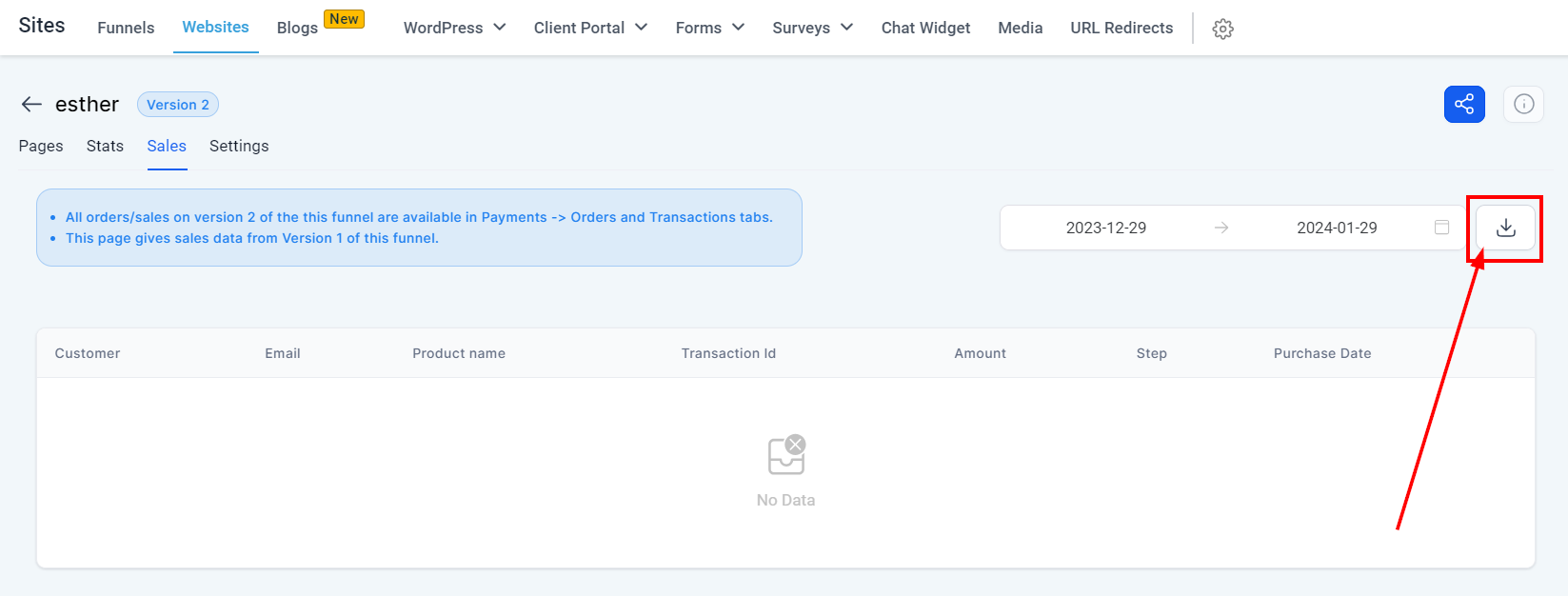Go to Blogs in navigation
Screen dimensions: 1568x596
coord(297,28)
